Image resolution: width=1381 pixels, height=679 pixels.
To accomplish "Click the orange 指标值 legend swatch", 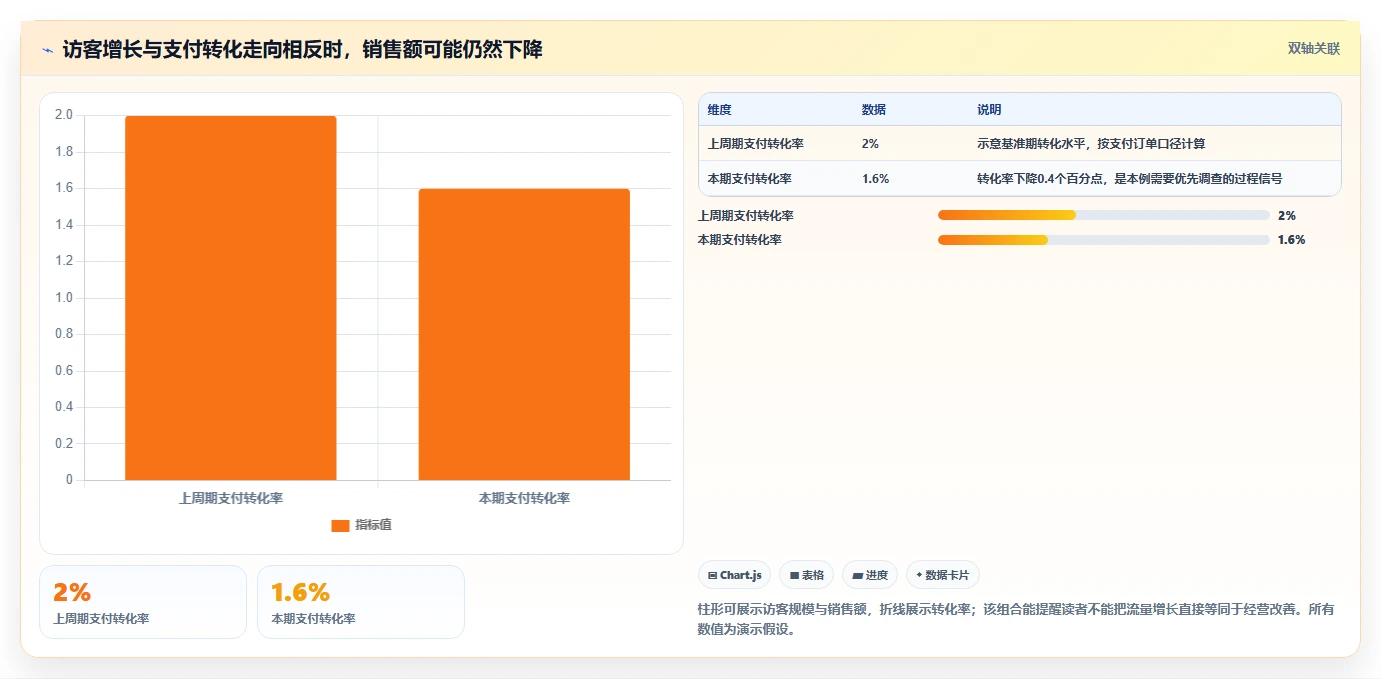I will (340, 525).
